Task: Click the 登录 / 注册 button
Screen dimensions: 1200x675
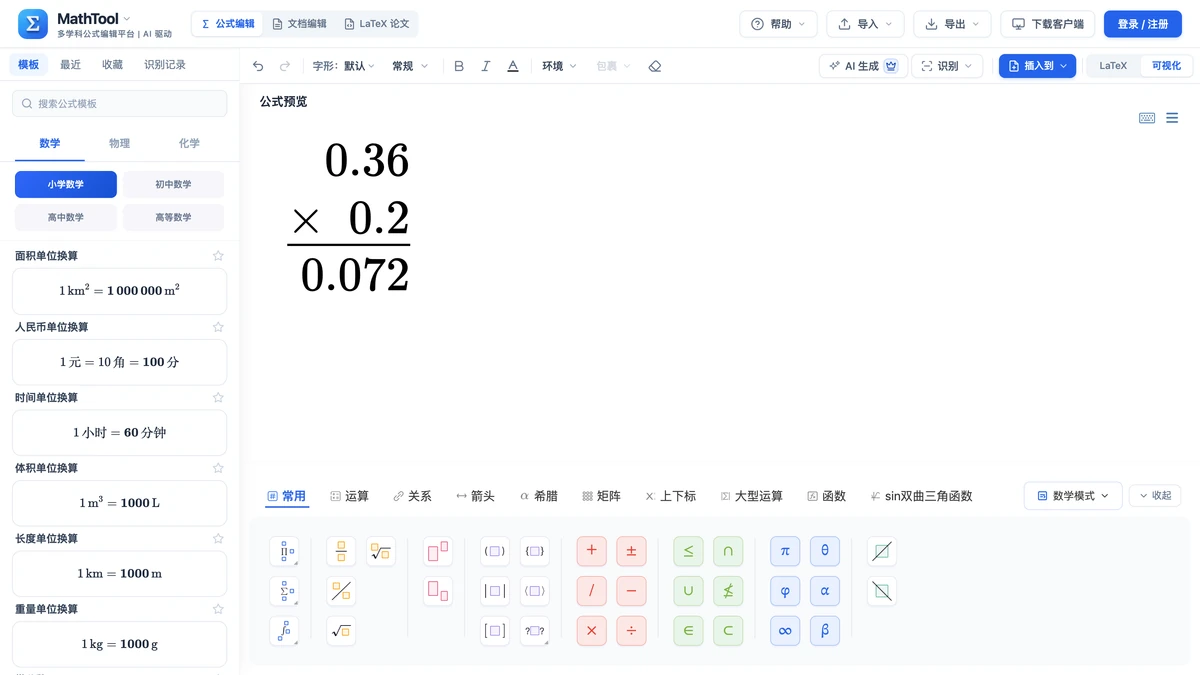Action: tap(1143, 24)
